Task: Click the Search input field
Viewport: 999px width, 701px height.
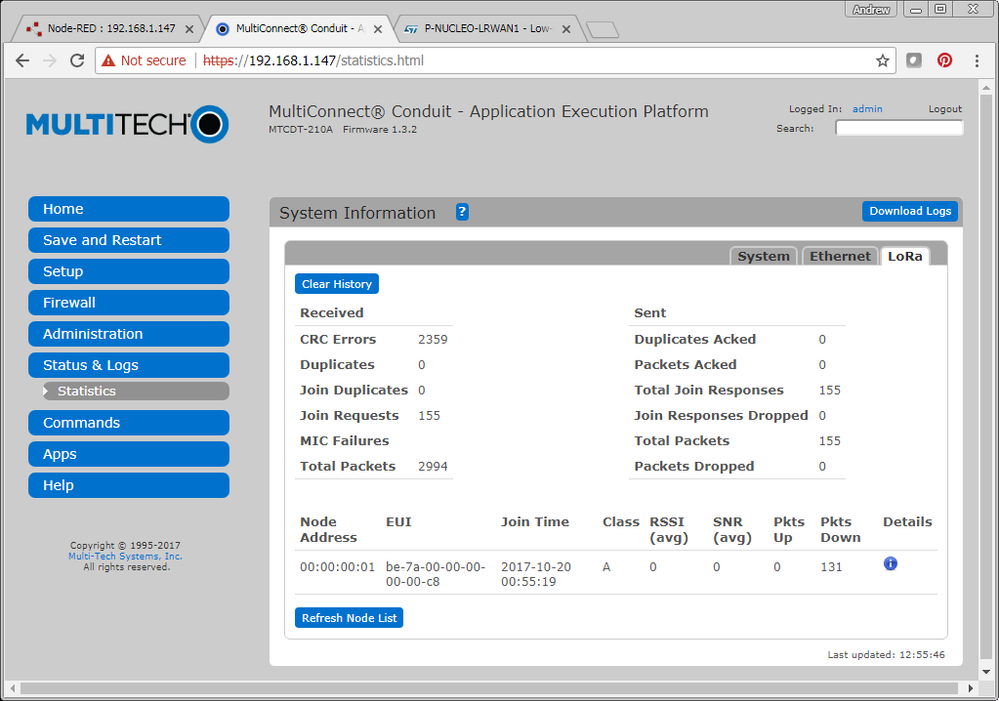Action: pyautogui.click(x=899, y=128)
